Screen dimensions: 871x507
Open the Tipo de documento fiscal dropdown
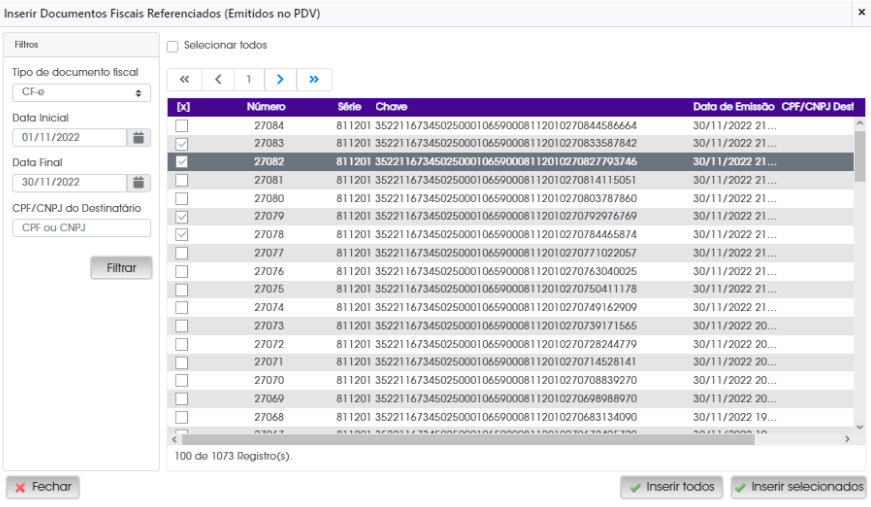click(82, 92)
